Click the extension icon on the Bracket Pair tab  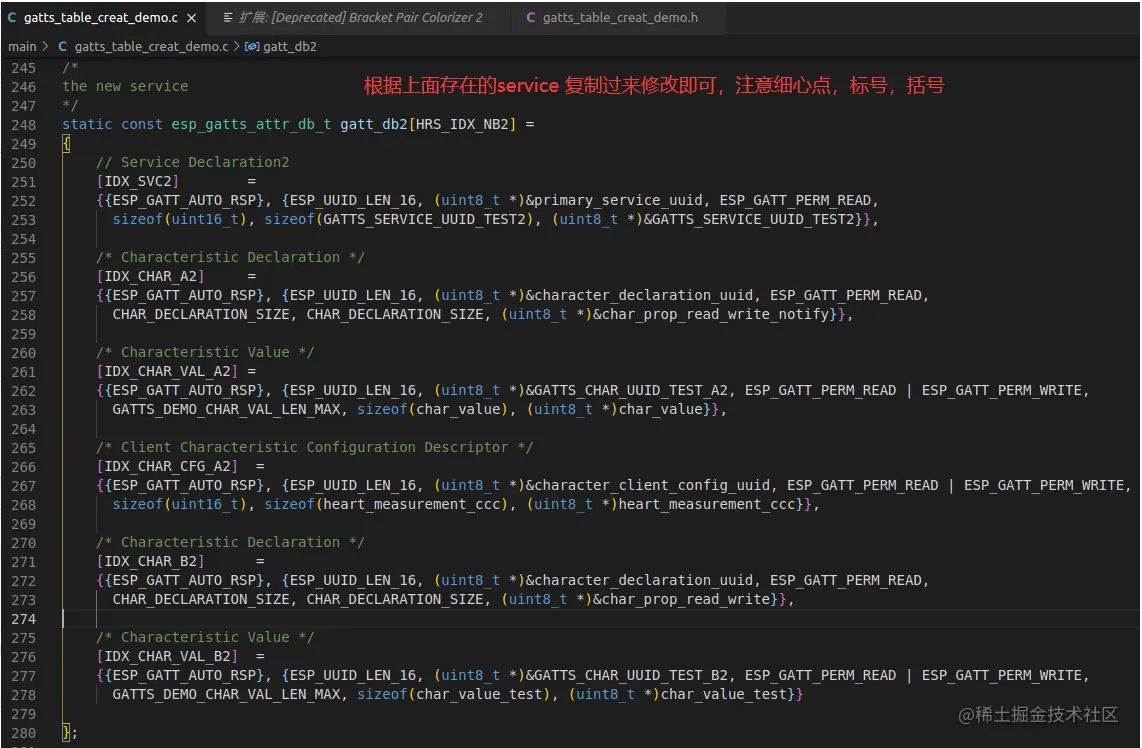point(228,17)
